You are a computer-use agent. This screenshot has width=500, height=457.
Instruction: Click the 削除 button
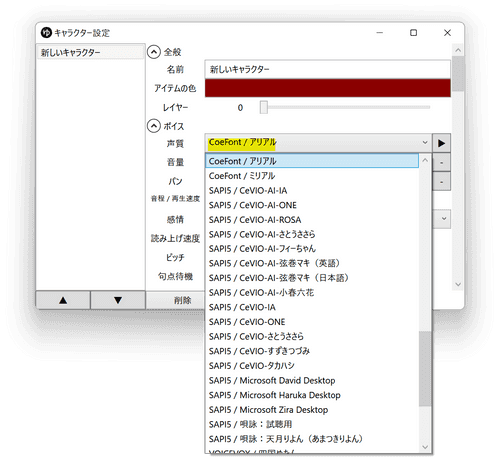click(x=182, y=300)
